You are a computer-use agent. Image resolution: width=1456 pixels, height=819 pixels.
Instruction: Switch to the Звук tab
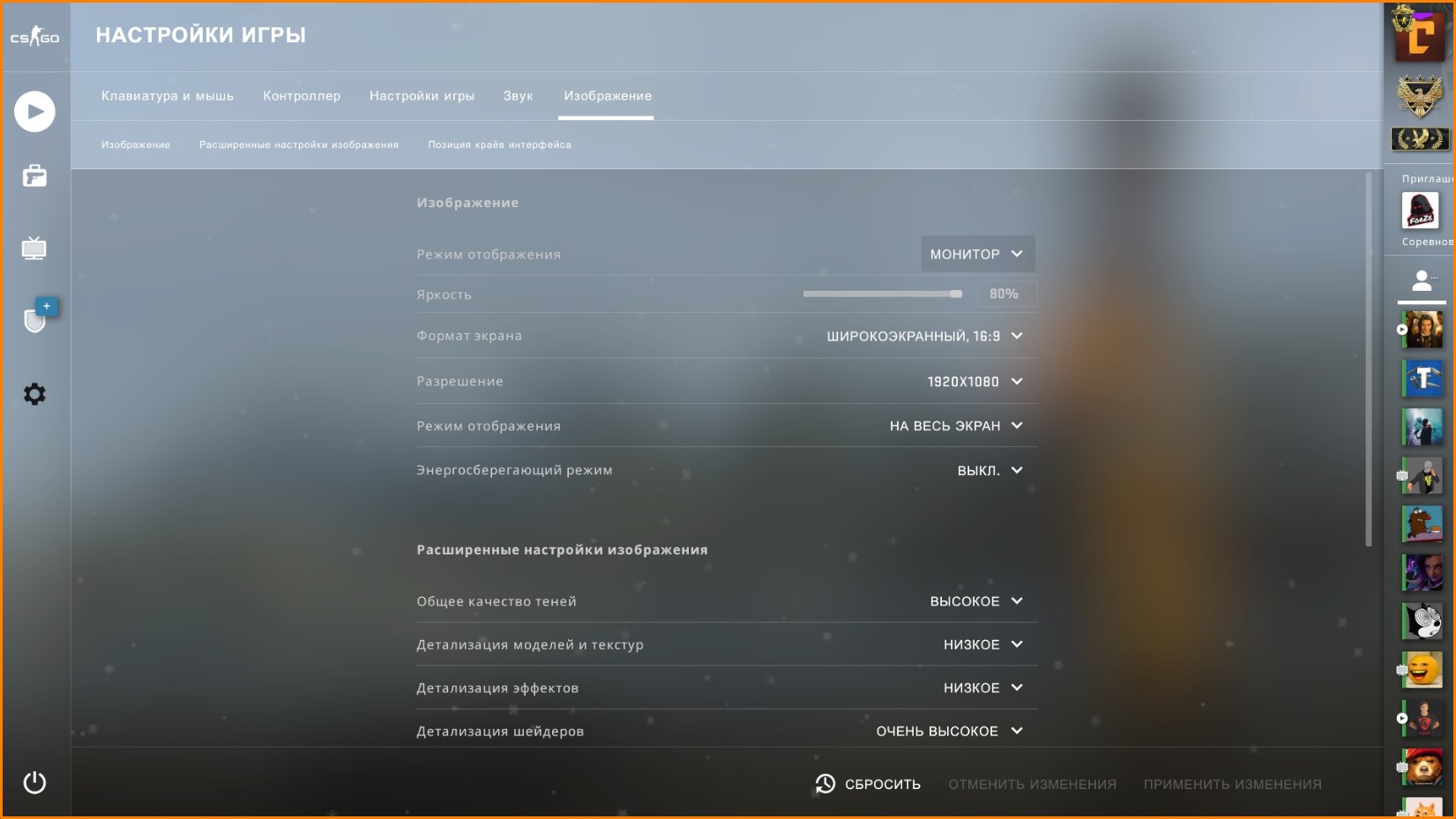tap(519, 96)
